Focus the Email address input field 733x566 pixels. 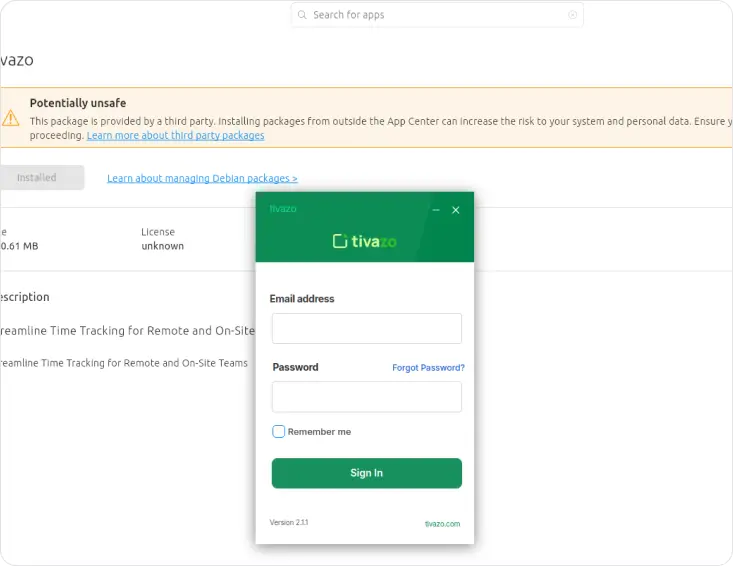pos(366,329)
